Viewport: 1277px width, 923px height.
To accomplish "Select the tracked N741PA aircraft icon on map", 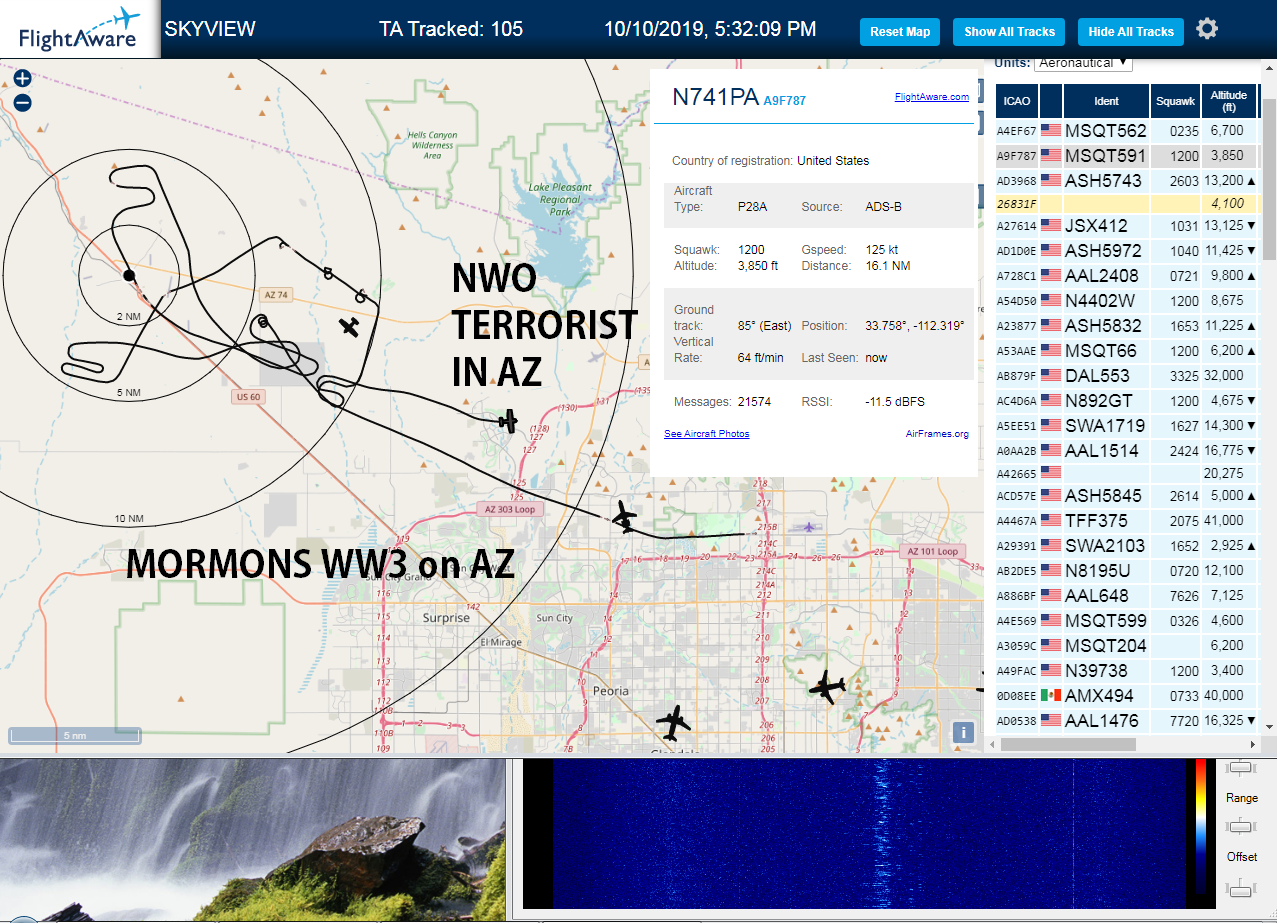I will pos(509,421).
